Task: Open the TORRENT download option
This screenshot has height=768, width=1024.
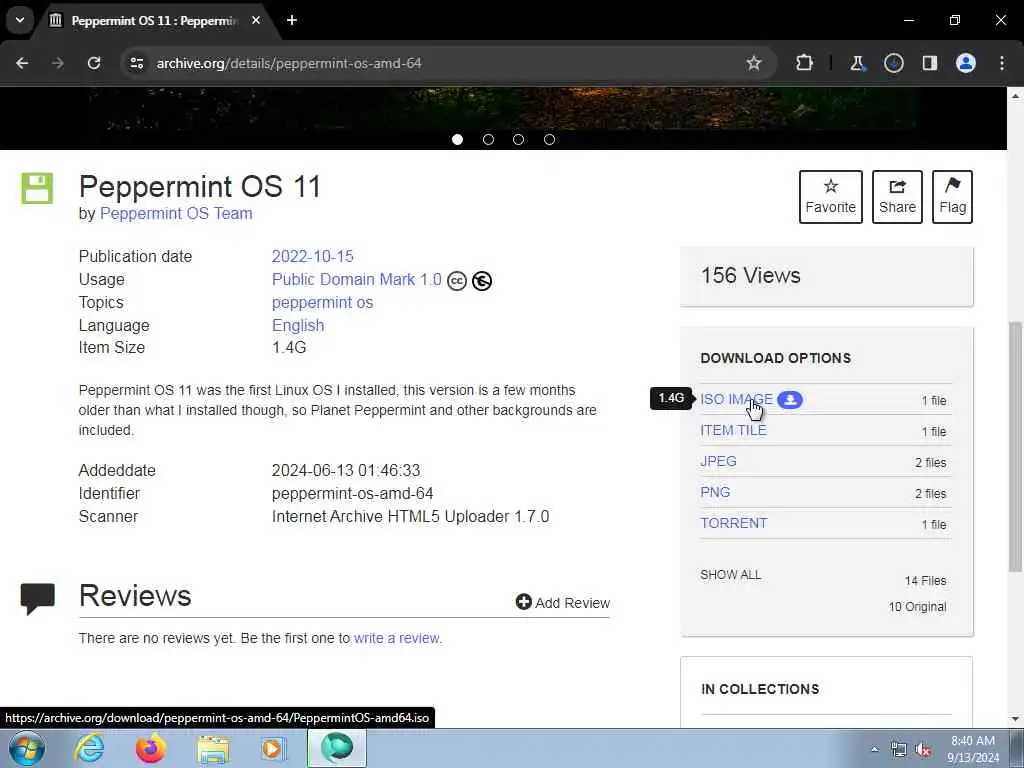Action: coord(733,523)
